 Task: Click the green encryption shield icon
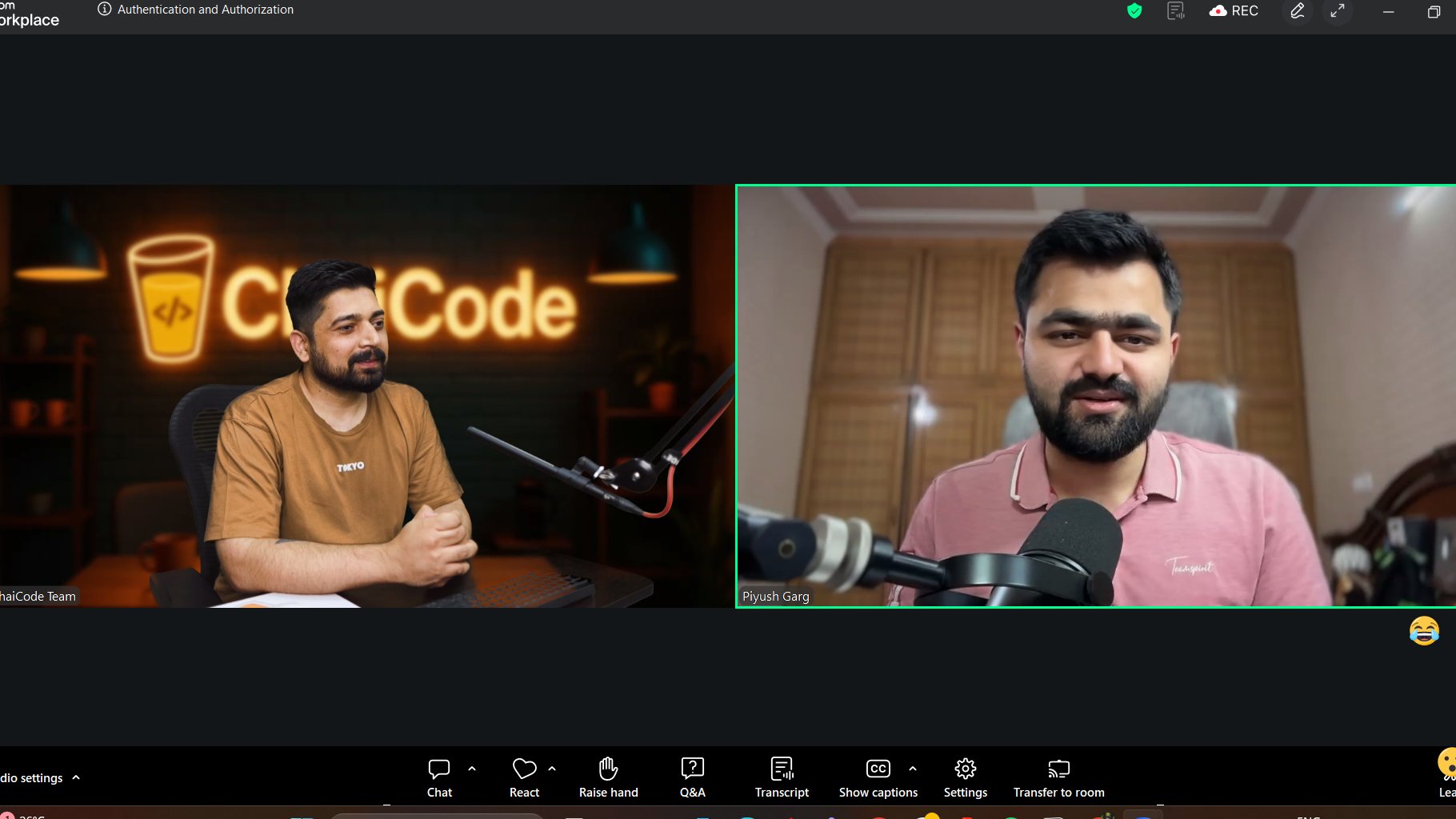click(x=1134, y=10)
